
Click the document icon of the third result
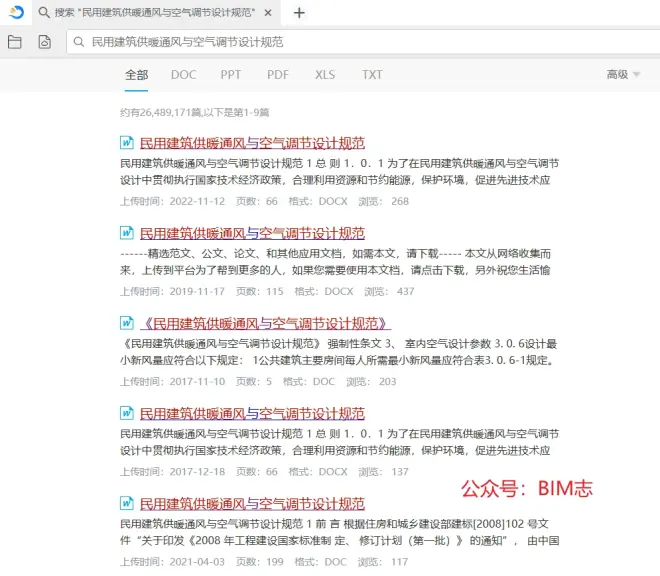(127, 323)
